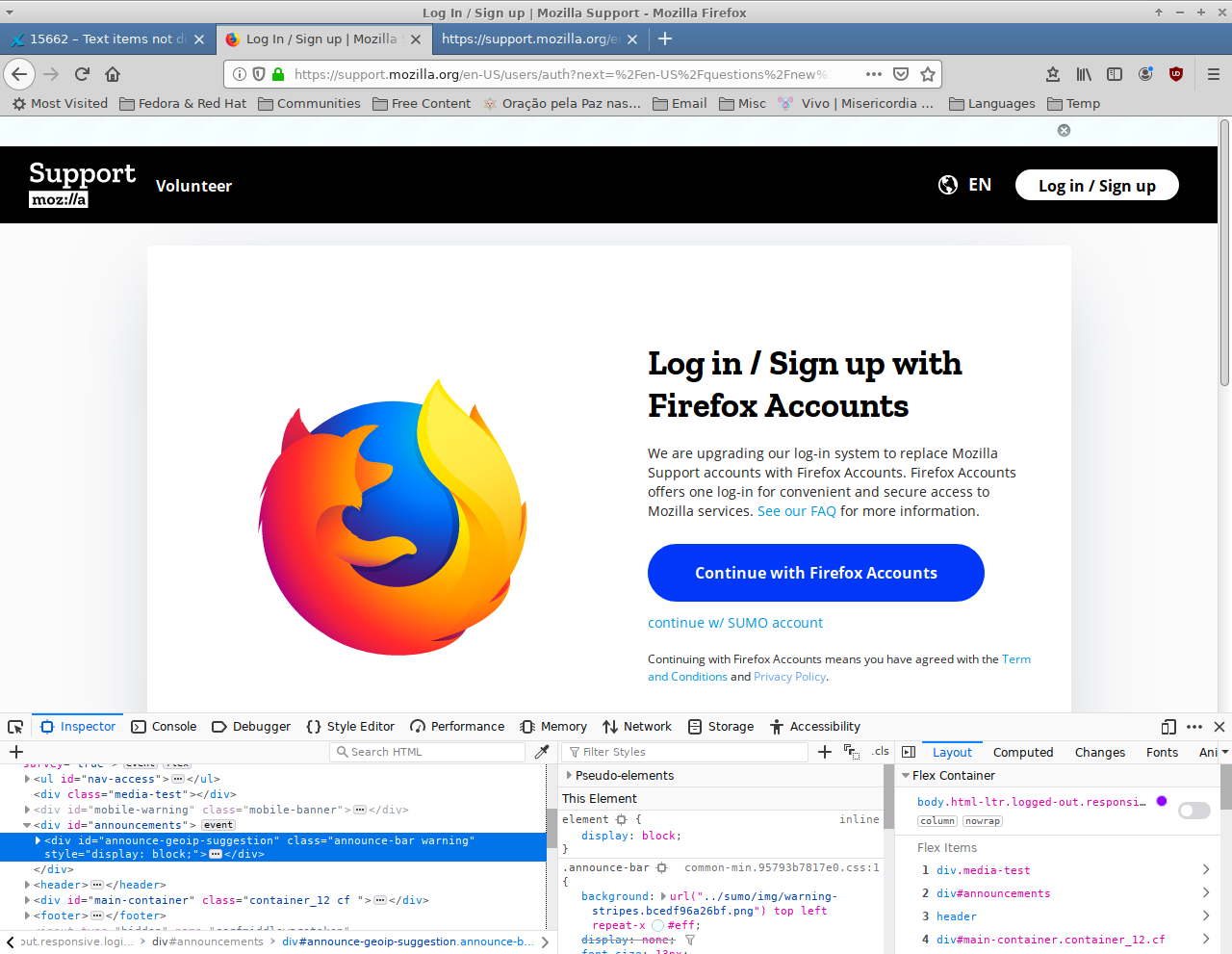Click the element rule selector highlighter icon
Viewport: 1232px width, 954px height.
click(x=622, y=819)
